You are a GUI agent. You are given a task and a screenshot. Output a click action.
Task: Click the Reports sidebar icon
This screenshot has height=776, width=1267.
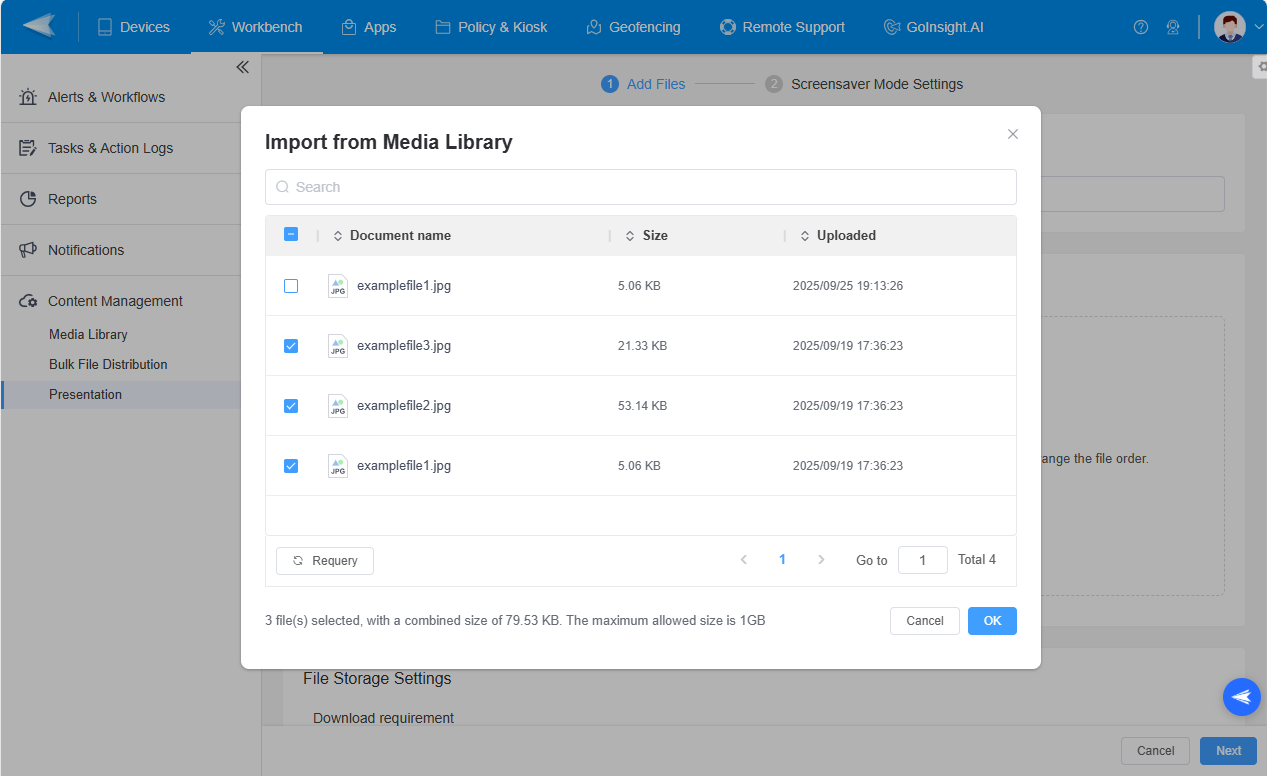tap(27, 198)
